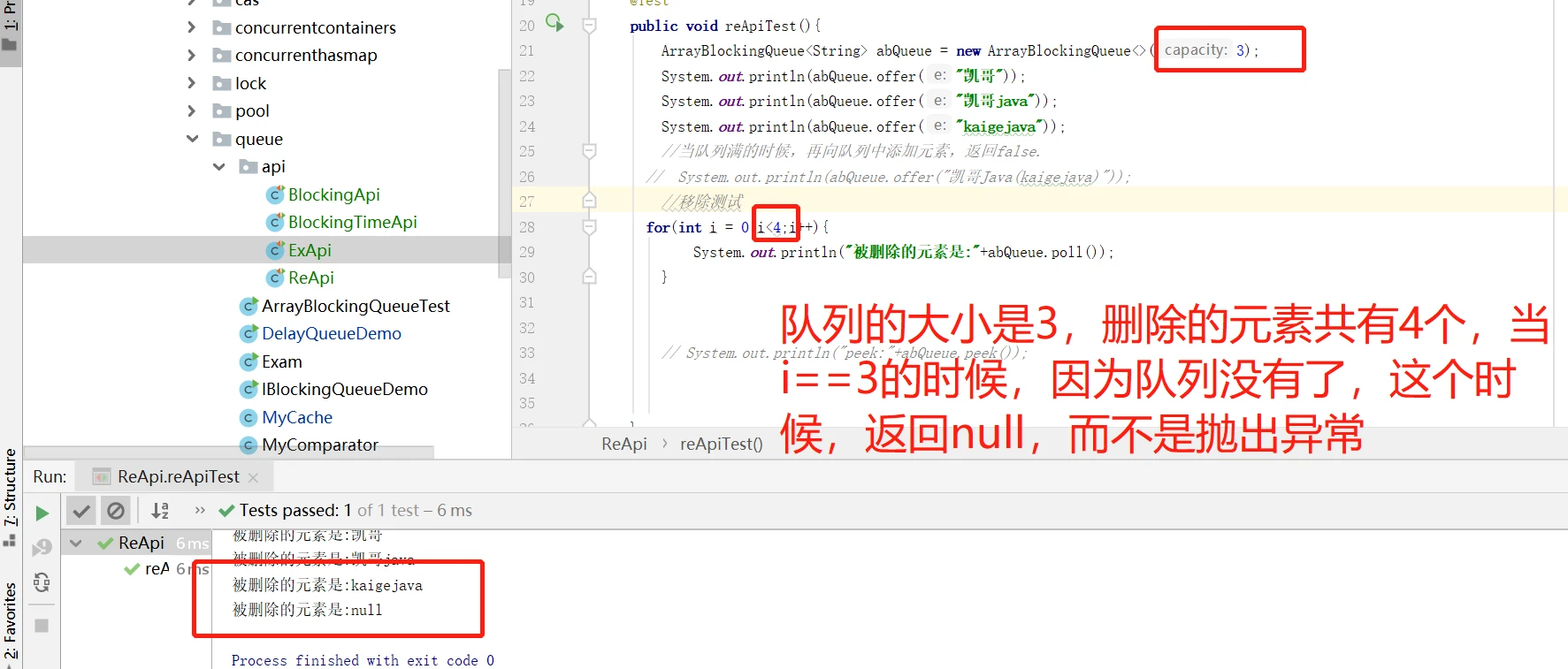Collapse the queue folder in project tree
Screen dimensions: 1568x669
pyautogui.click(x=193, y=139)
